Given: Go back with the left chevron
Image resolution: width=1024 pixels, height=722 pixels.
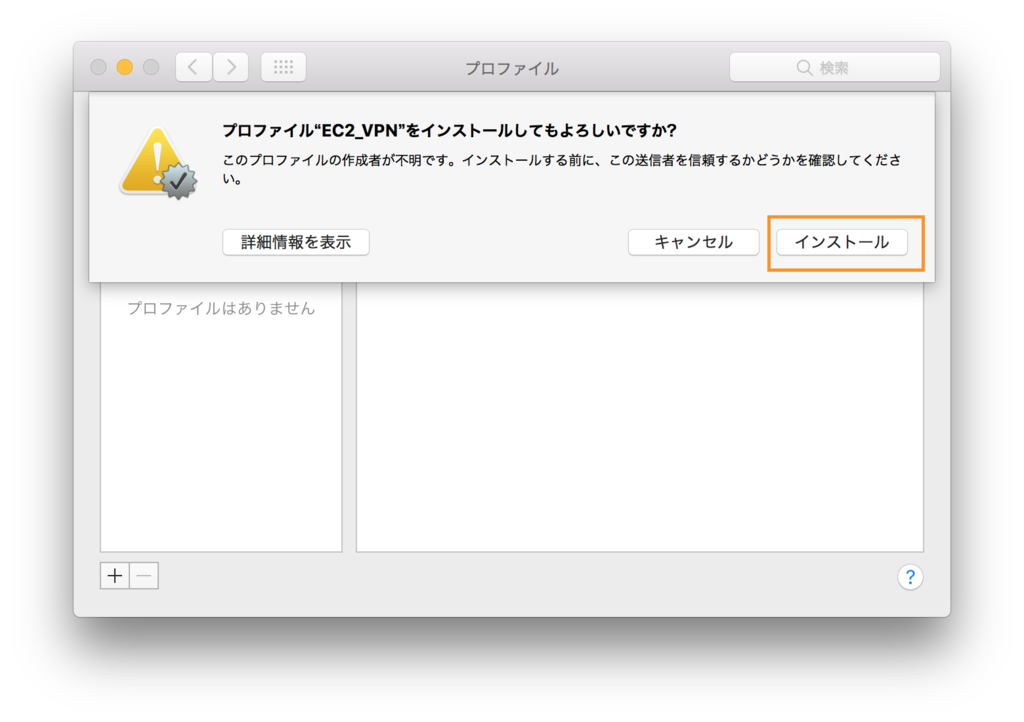Looking at the screenshot, I should coord(193,67).
